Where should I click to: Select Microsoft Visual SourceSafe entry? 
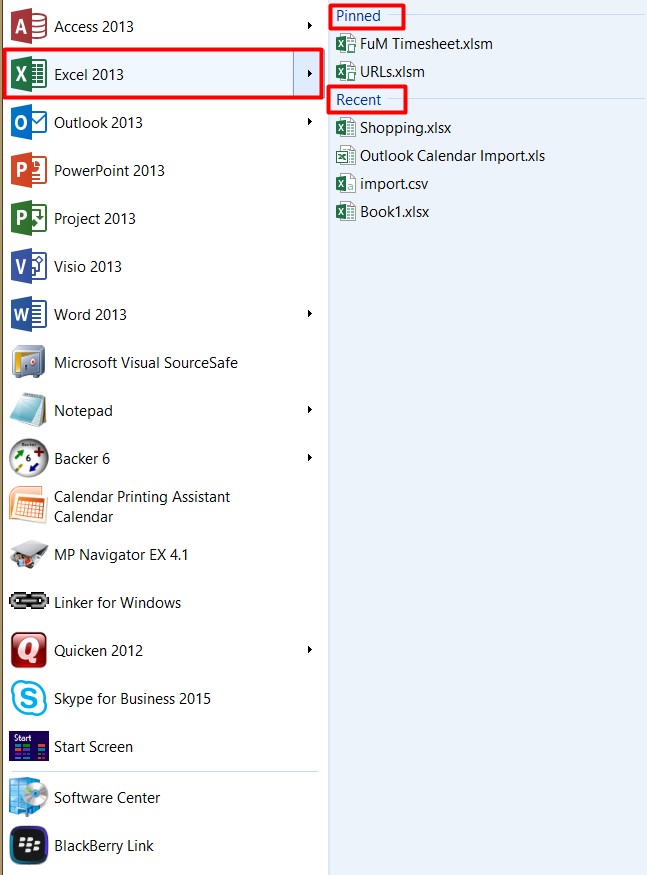coord(162,362)
